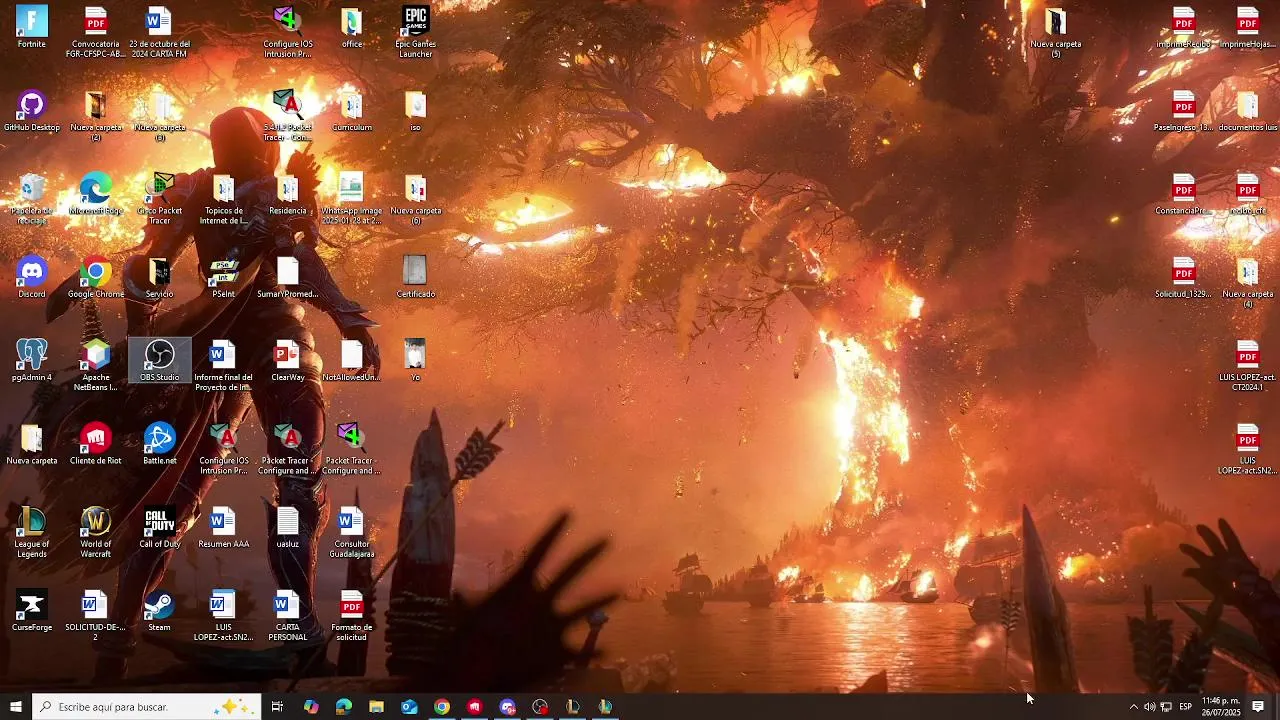The height and width of the screenshot is (720, 1280).
Task: Select the 'iso' folder icon
Action: pyautogui.click(x=416, y=111)
